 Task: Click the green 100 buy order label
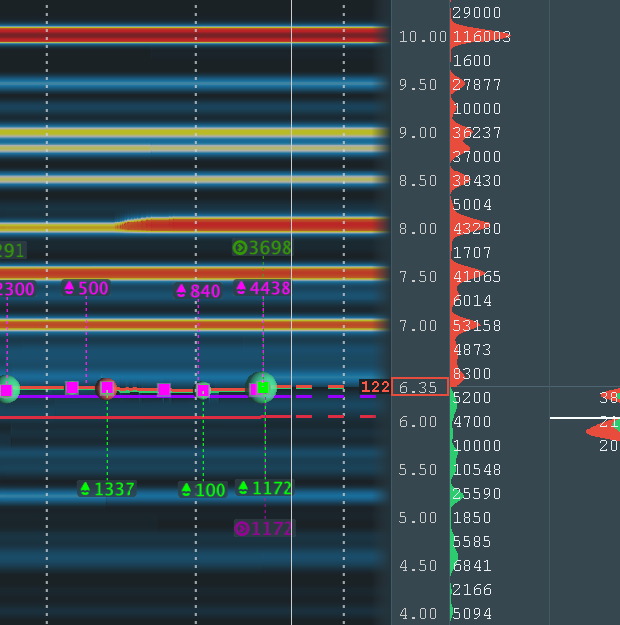(x=203, y=489)
